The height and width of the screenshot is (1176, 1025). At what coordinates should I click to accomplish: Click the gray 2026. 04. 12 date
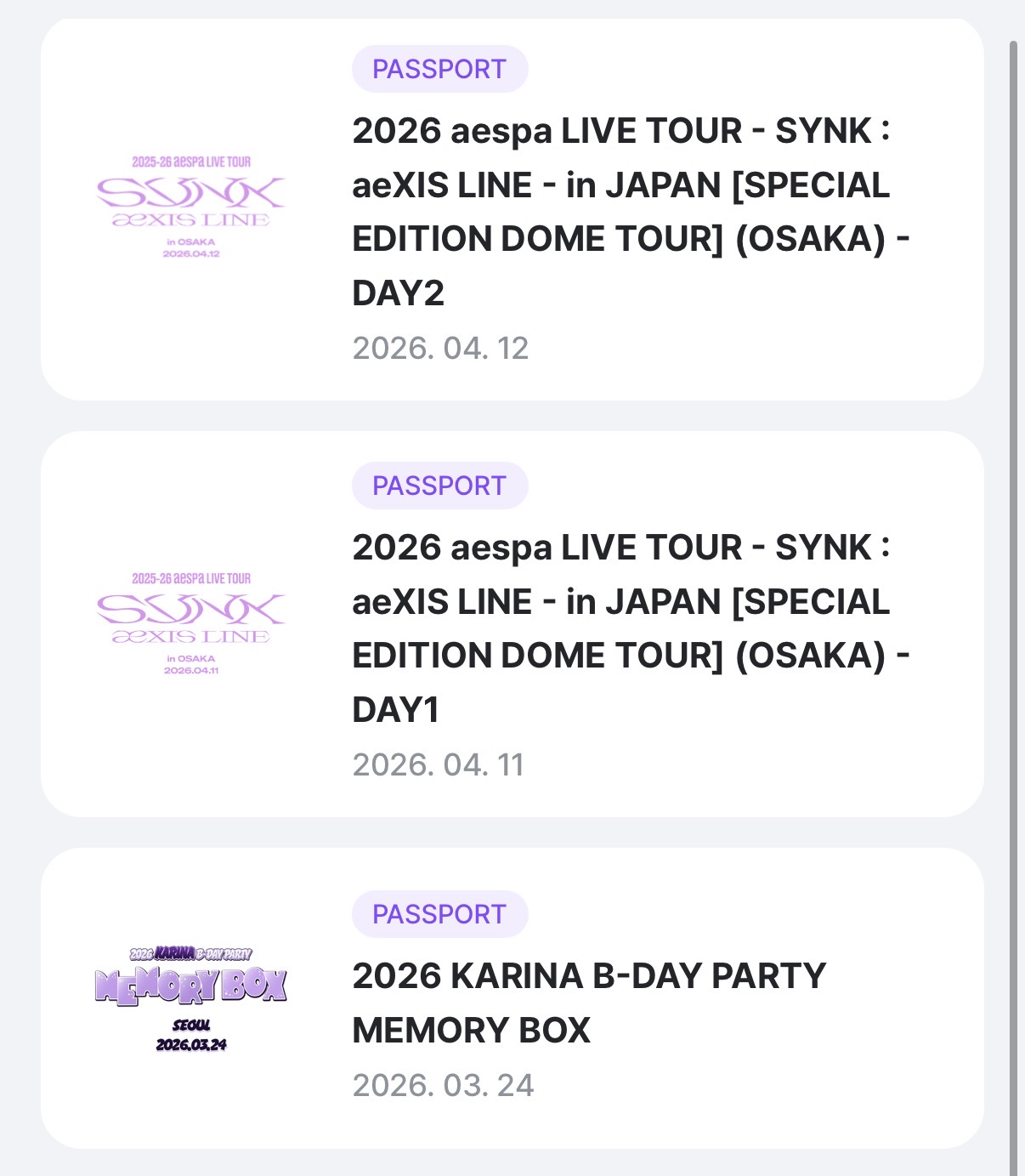[440, 348]
